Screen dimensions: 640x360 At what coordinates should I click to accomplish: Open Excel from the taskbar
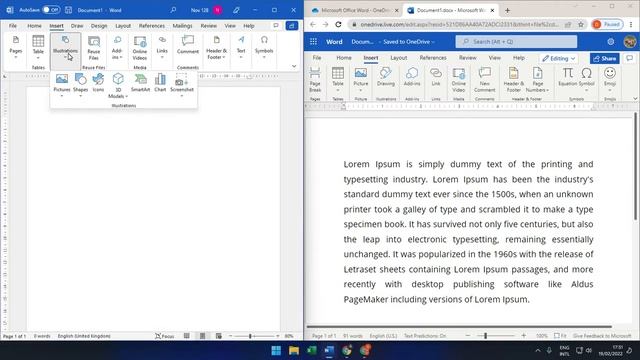click(x=311, y=350)
